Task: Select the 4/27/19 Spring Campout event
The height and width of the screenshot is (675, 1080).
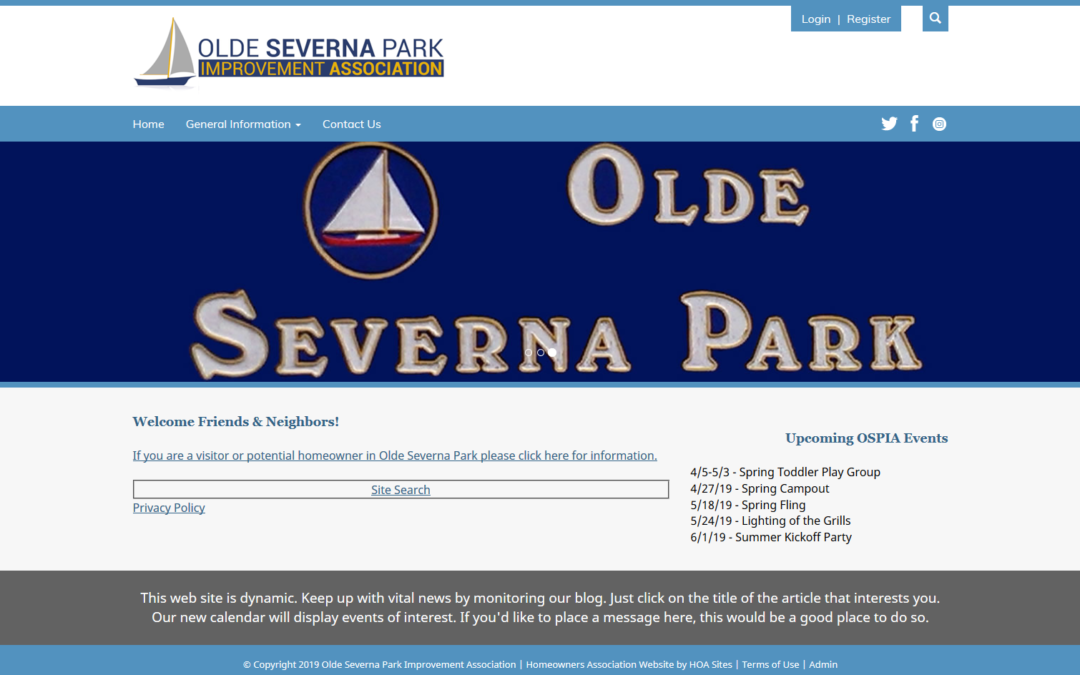Action: pos(760,488)
